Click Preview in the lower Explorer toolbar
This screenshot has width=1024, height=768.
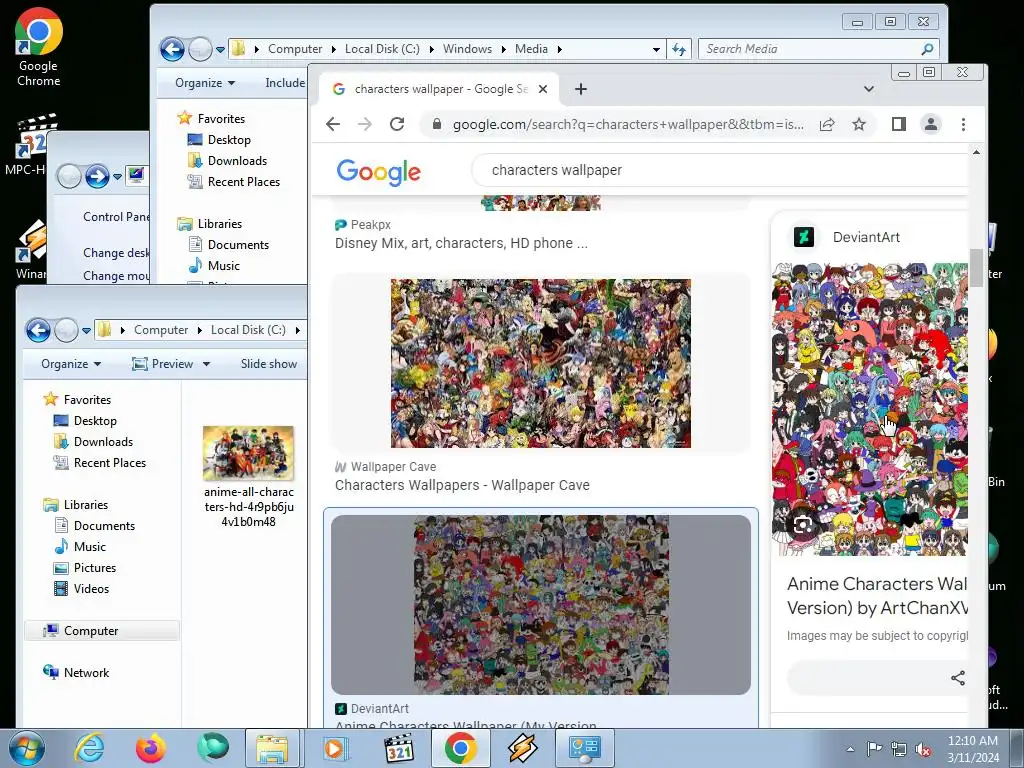coord(163,364)
